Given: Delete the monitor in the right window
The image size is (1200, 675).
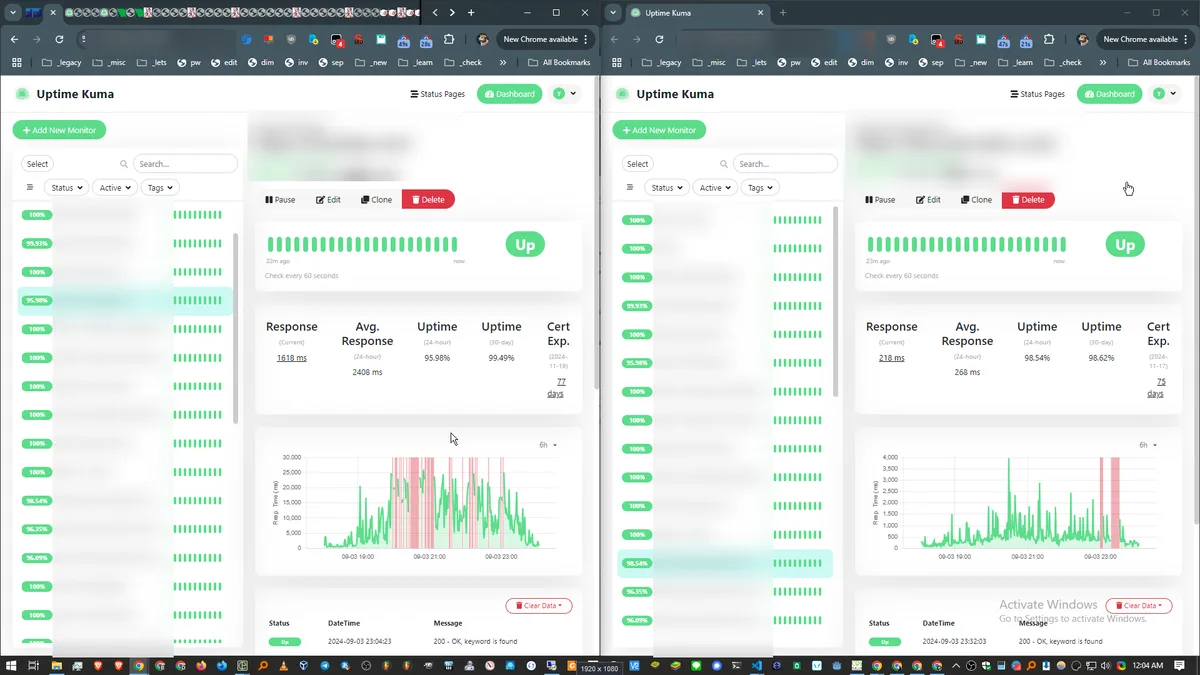Looking at the screenshot, I should pyautogui.click(x=1027, y=200).
